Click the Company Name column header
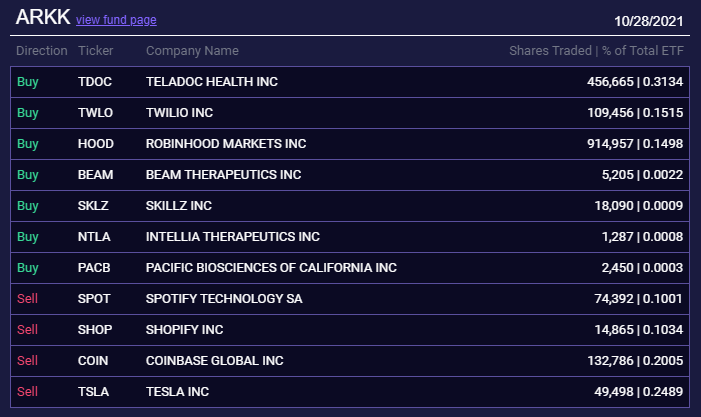The image size is (701, 417). [192, 51]
